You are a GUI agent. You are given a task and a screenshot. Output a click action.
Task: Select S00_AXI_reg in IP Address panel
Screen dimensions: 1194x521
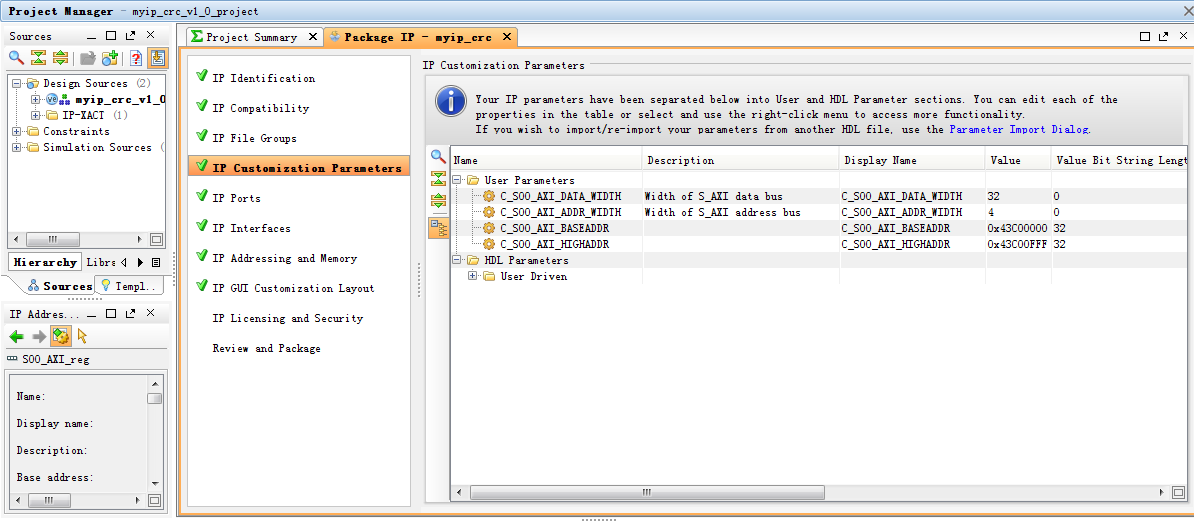[56, 359]
